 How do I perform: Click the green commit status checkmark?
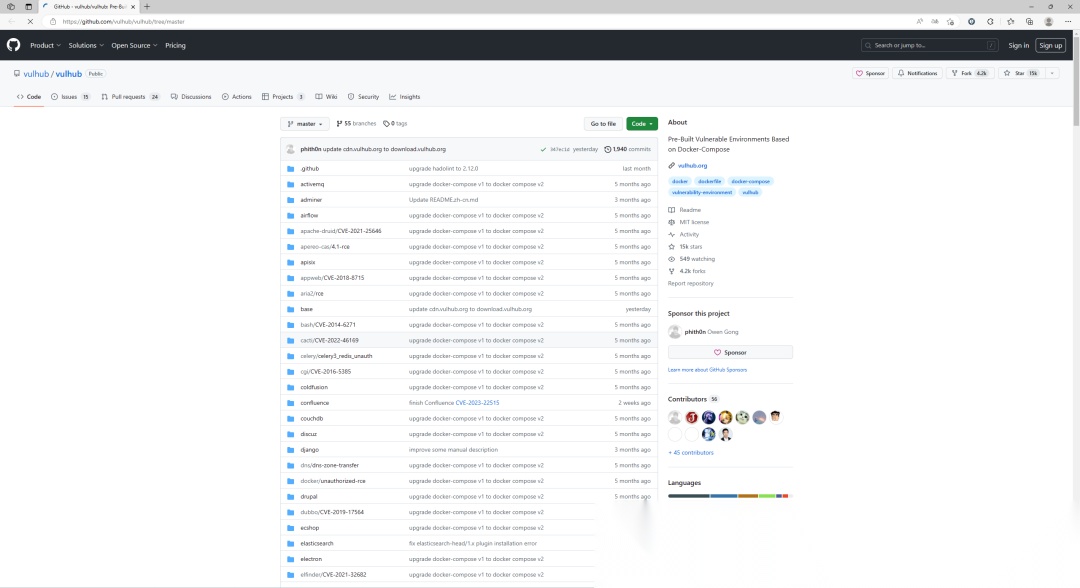pyautogui.click(x=543, y=149)
